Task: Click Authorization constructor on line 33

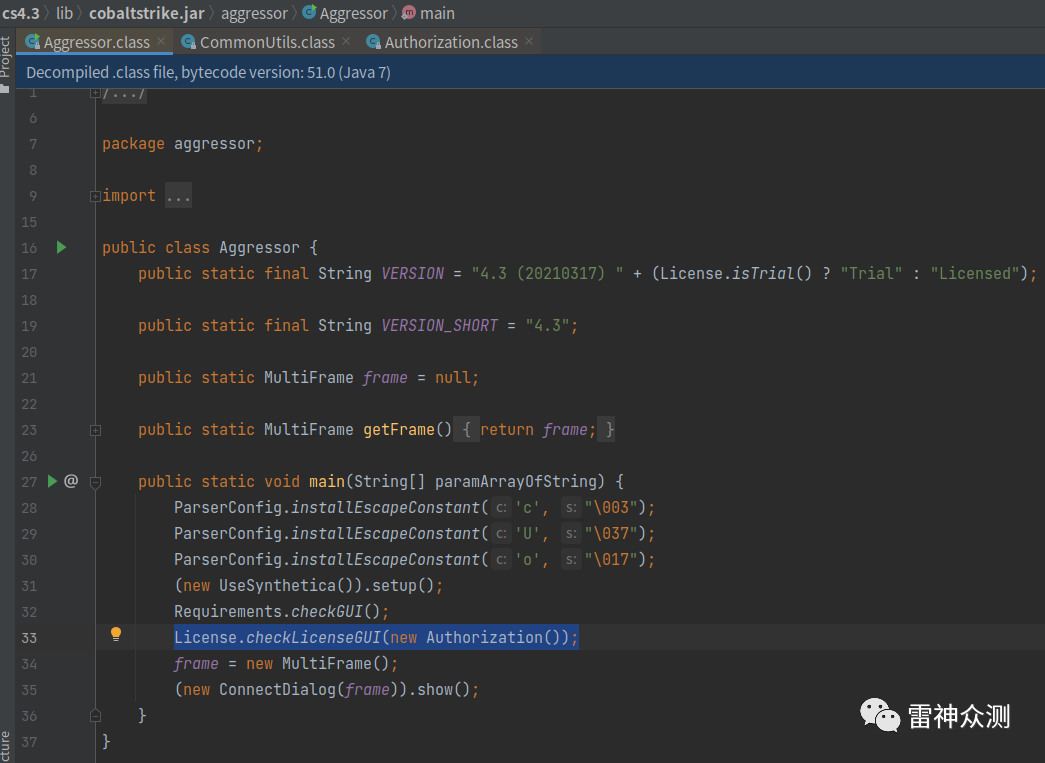Action: tap(485, 637)
